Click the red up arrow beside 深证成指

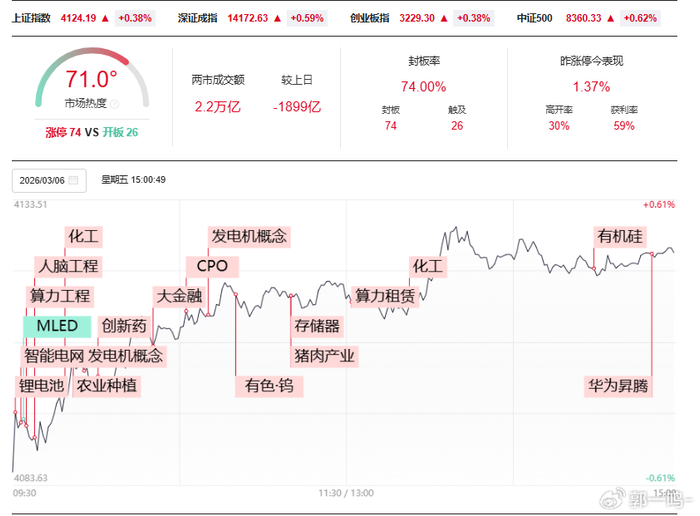[x=277, y=18]
